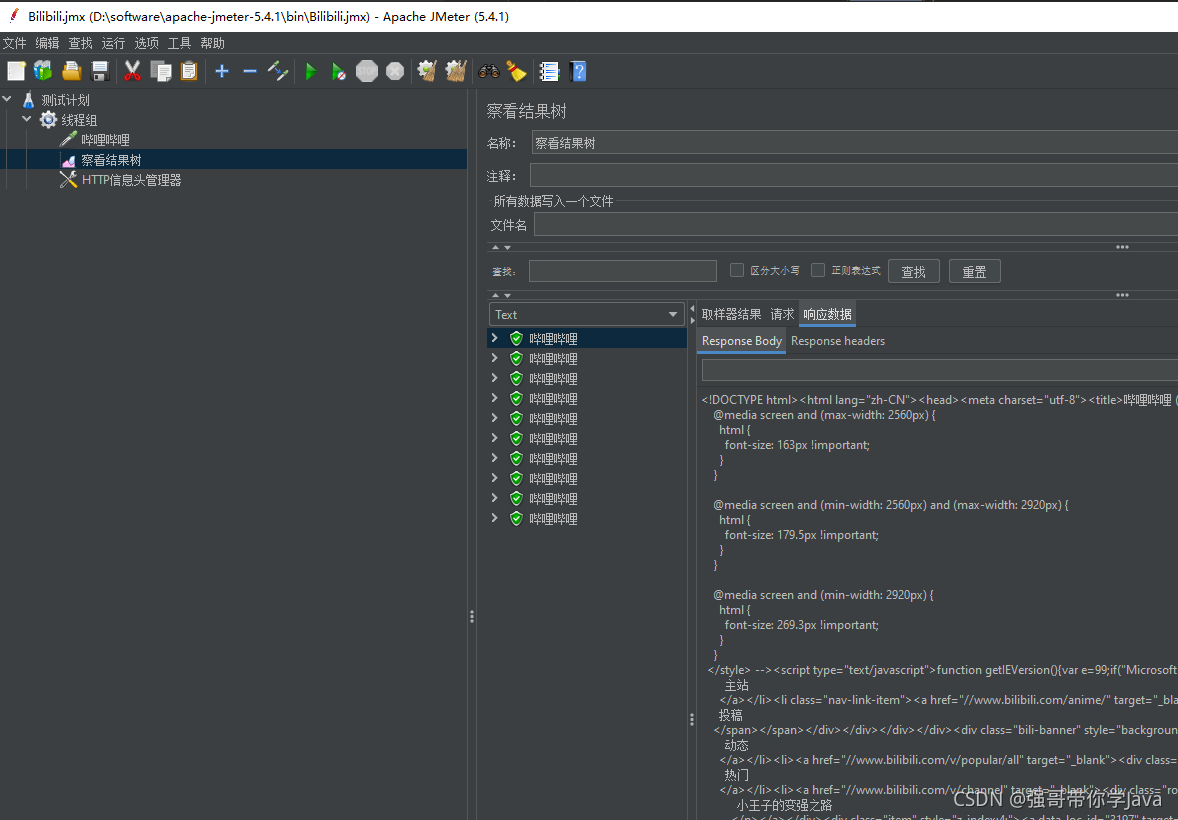Open the 运行 menu
This screenshot has width=1178, height=820.
click(x=113, y=43)
